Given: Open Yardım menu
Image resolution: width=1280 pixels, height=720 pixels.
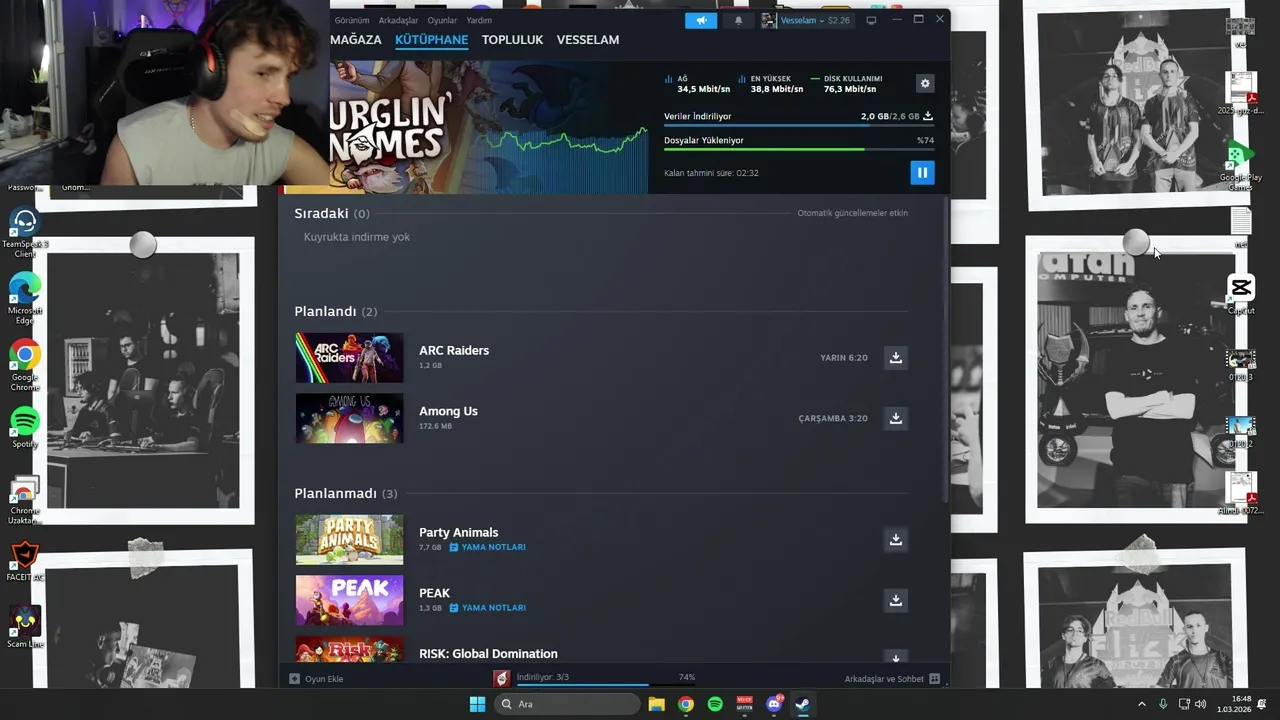Looking at the screenshot, I should coord(479,20).
